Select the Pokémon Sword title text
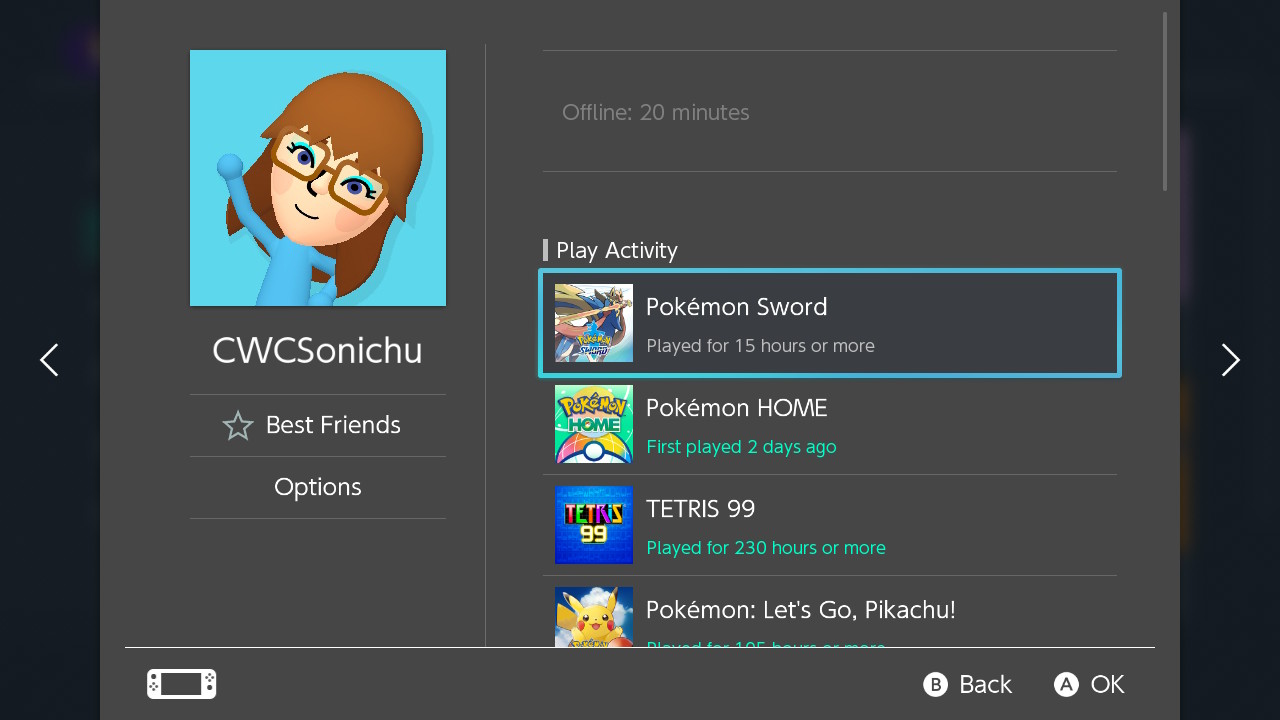This screenshot has width=1280, height=720. tap(737, 307)
